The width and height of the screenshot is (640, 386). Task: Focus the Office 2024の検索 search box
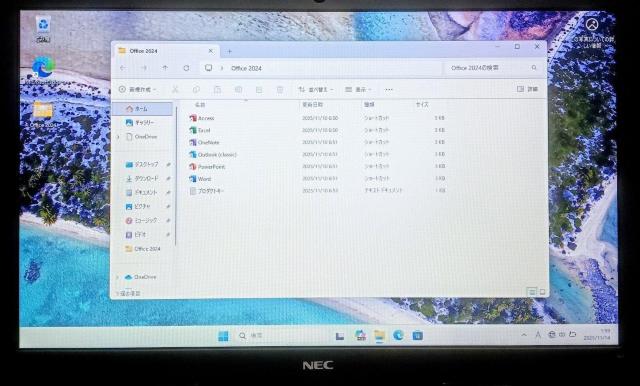(x=494, y=68)
